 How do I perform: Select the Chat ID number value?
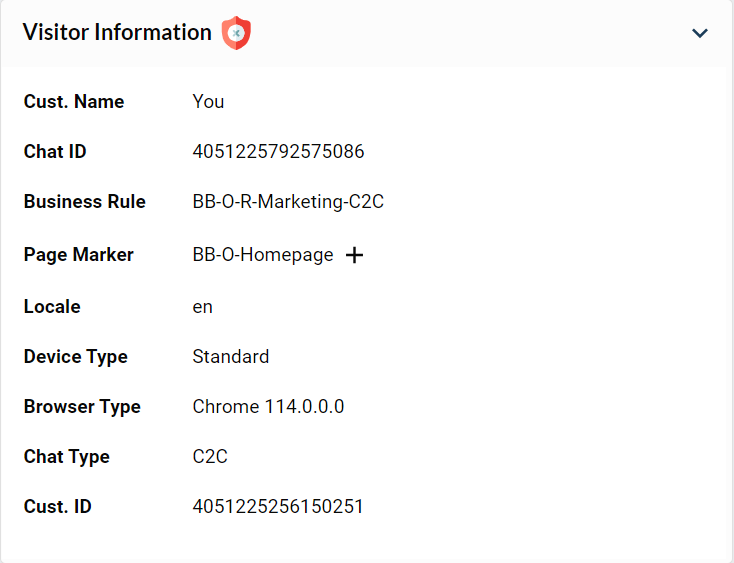[278, 152]
